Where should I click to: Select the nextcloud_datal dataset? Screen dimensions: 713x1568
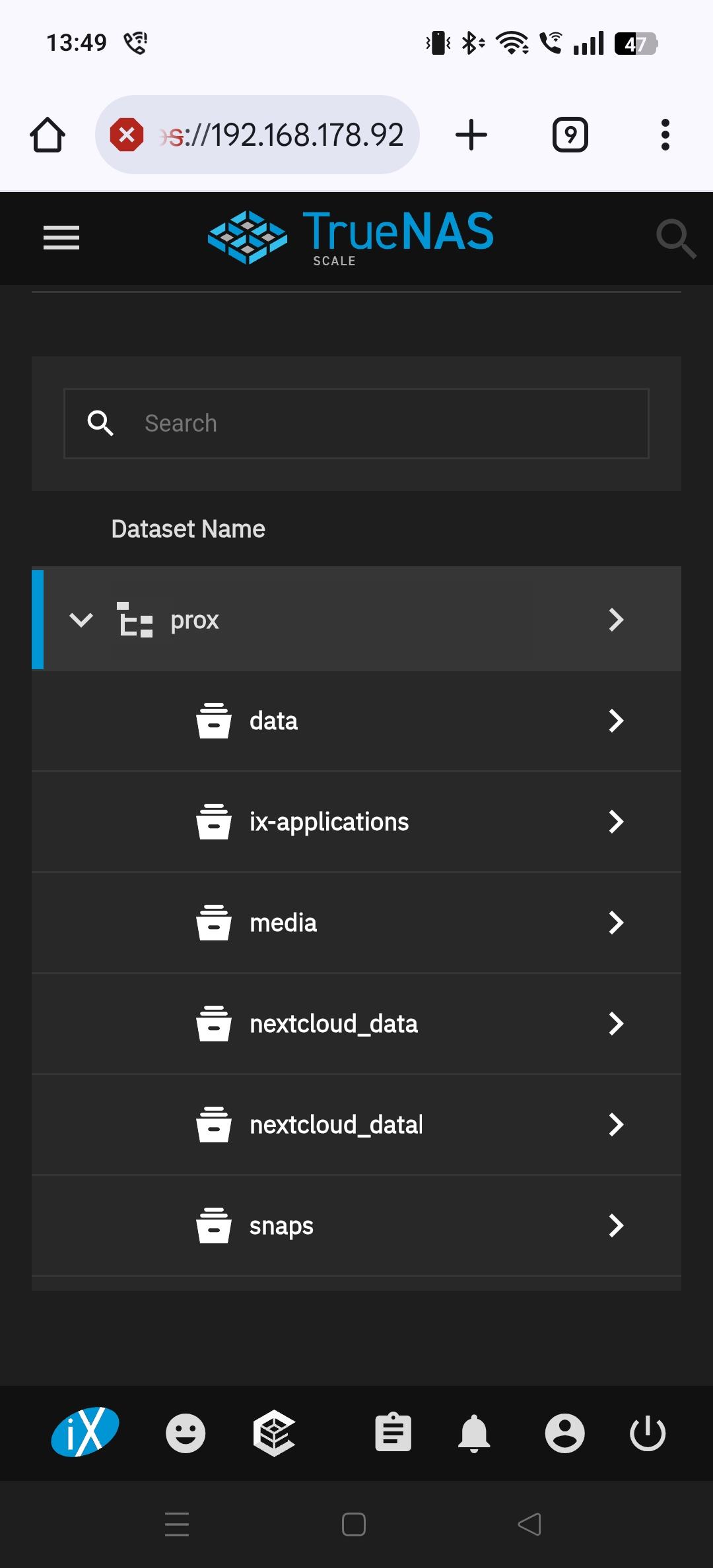click(336, 1125)
